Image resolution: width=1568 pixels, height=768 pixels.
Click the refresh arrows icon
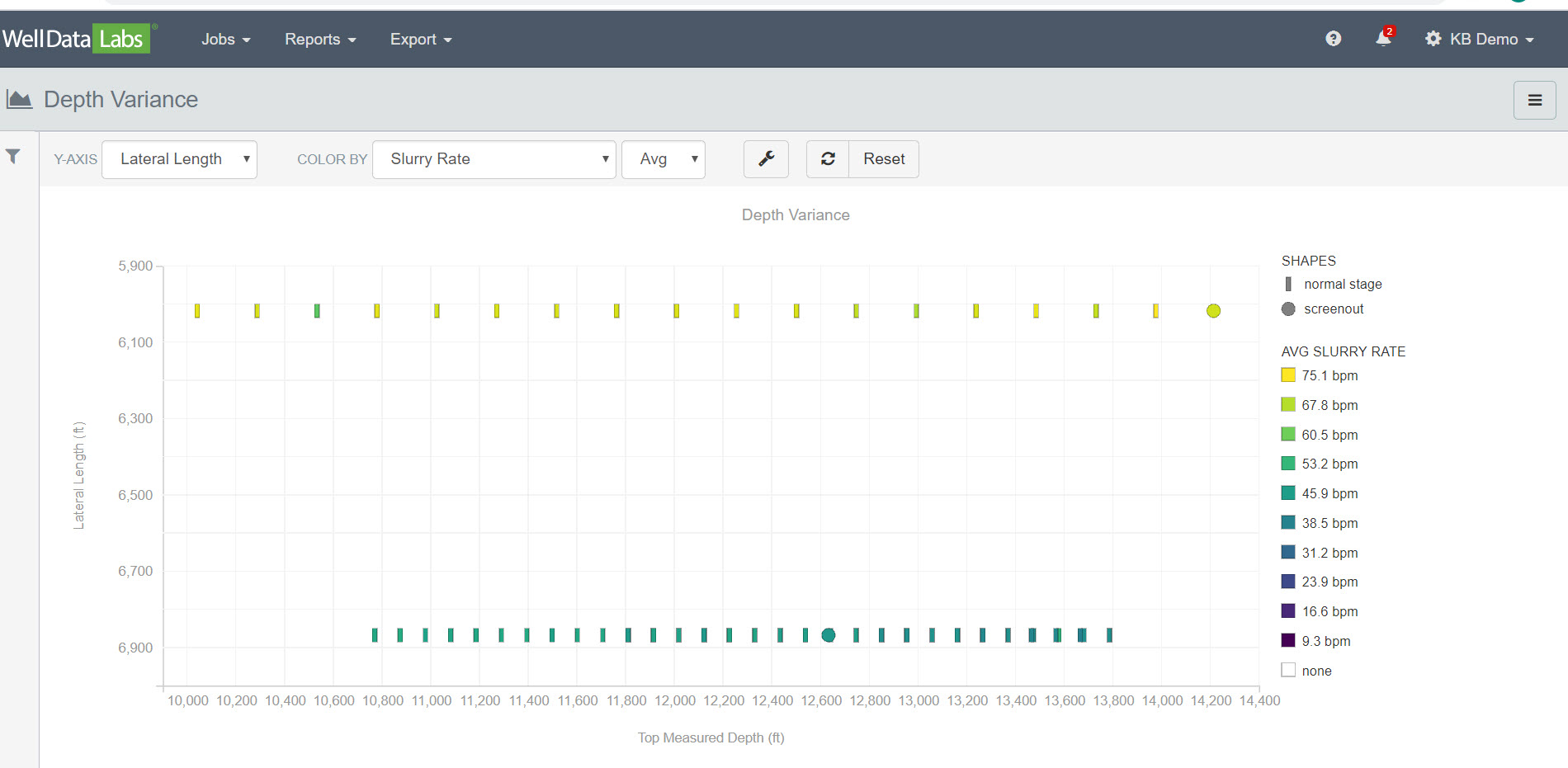[828, 159]
